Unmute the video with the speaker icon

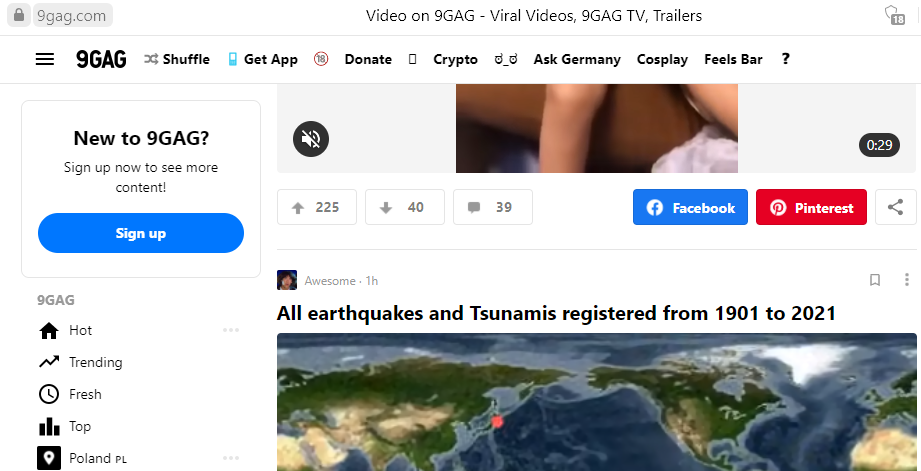coord(311,139)
